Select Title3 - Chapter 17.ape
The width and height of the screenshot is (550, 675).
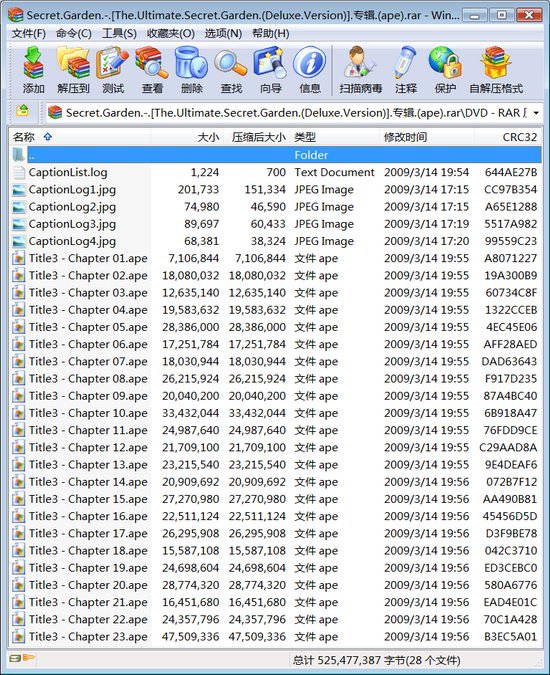tap(88, 533)
